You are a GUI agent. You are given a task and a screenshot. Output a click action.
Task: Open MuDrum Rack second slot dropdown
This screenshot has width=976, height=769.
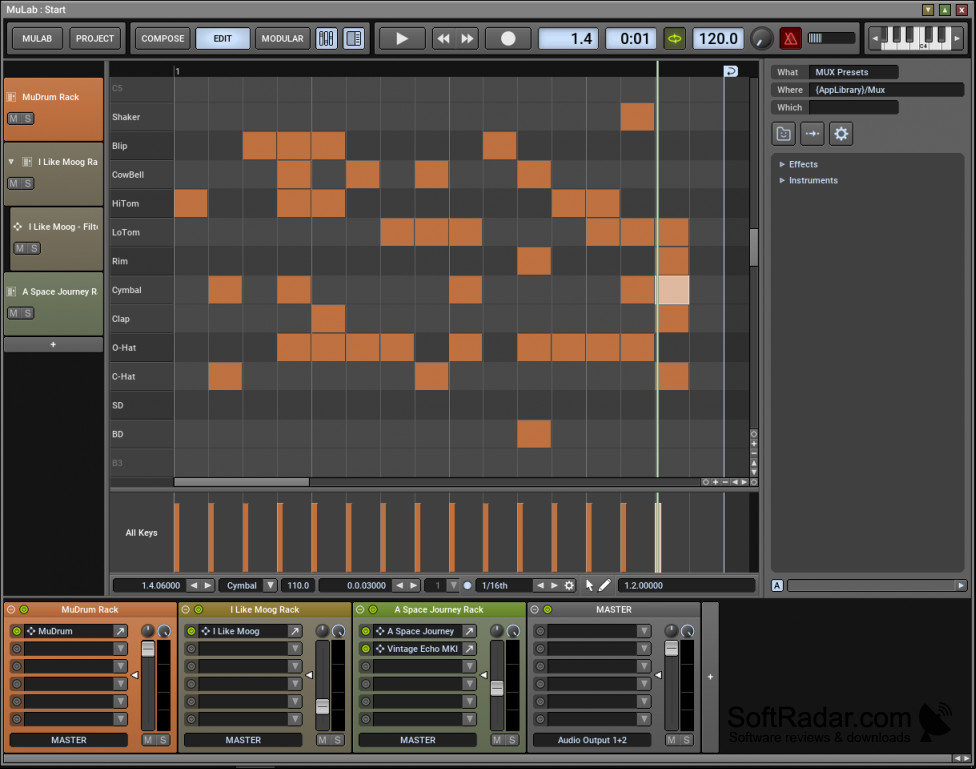(x=120, y=648)
